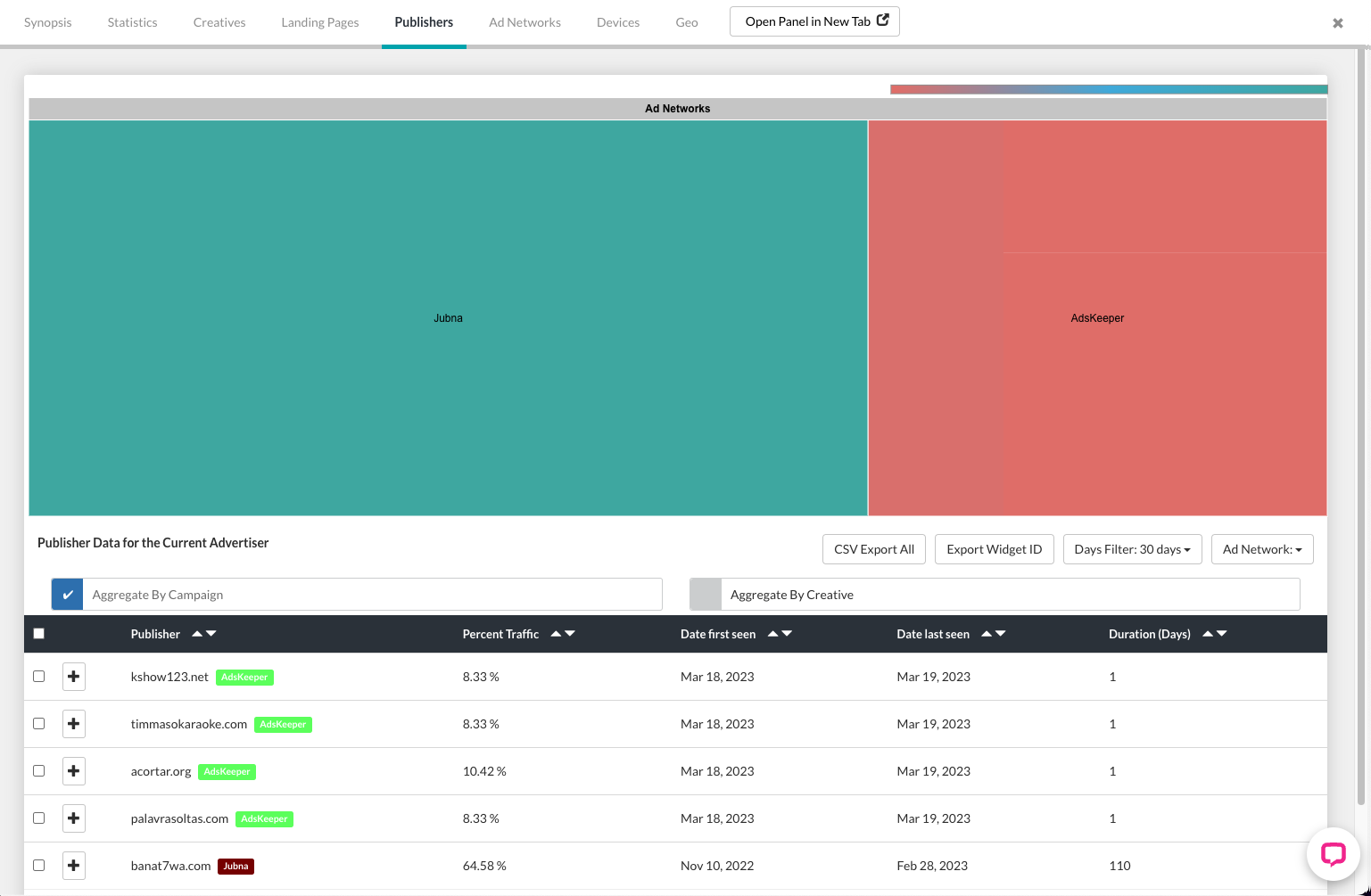Image resolution: width=1371 pixels, height=896 pixels.
Task: Click the Export Widget ID button
Action: click(x=994, y=548)
